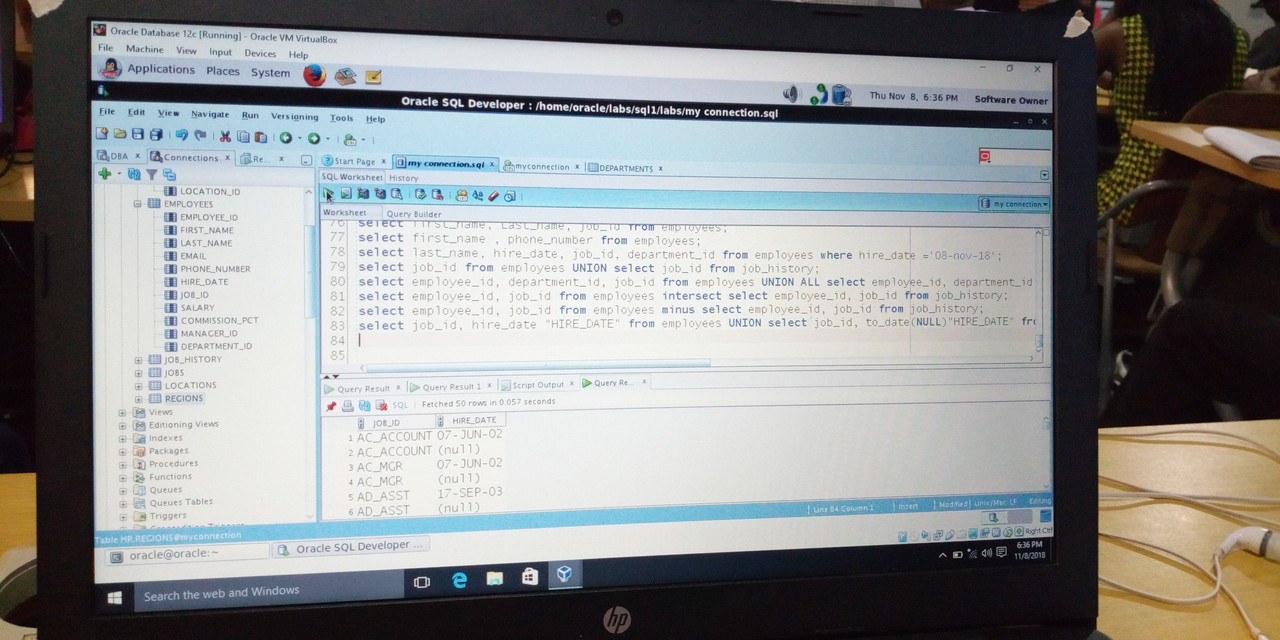Click the Copy icon in main toolbar
1280x640 pixels.
tap(243, 136)
